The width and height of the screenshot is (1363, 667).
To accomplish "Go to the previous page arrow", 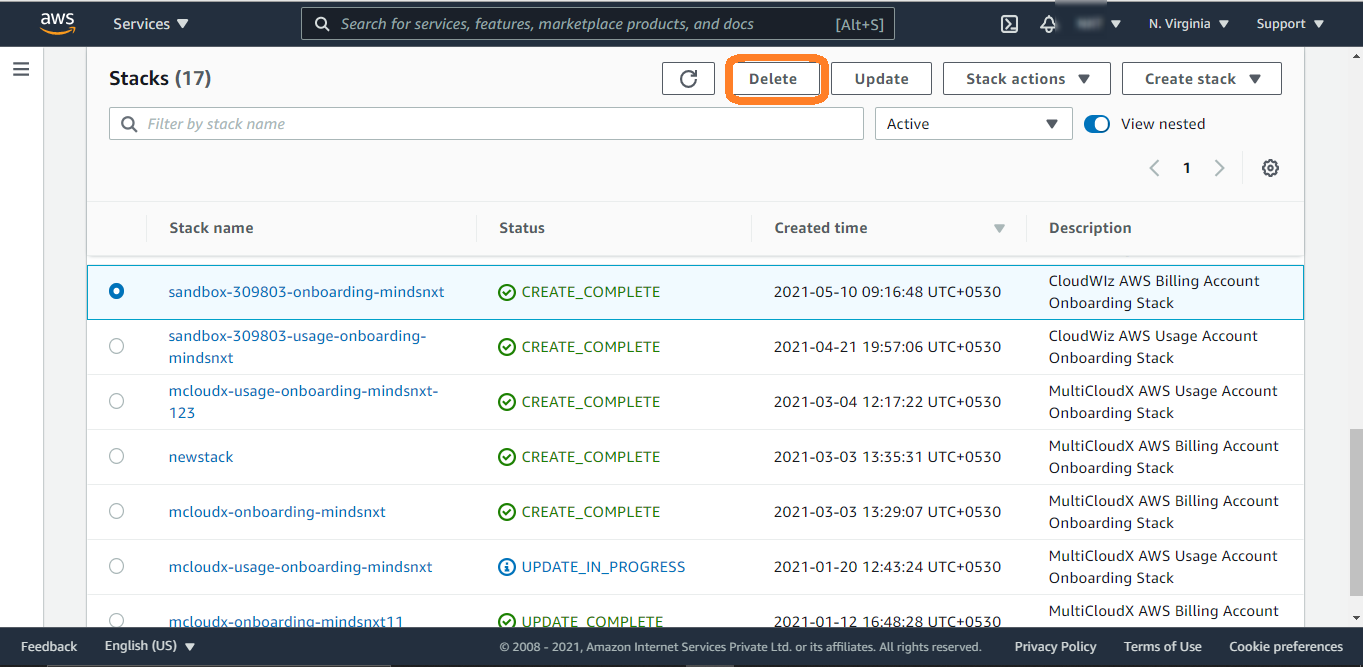I will click(x=1154, y=168).
